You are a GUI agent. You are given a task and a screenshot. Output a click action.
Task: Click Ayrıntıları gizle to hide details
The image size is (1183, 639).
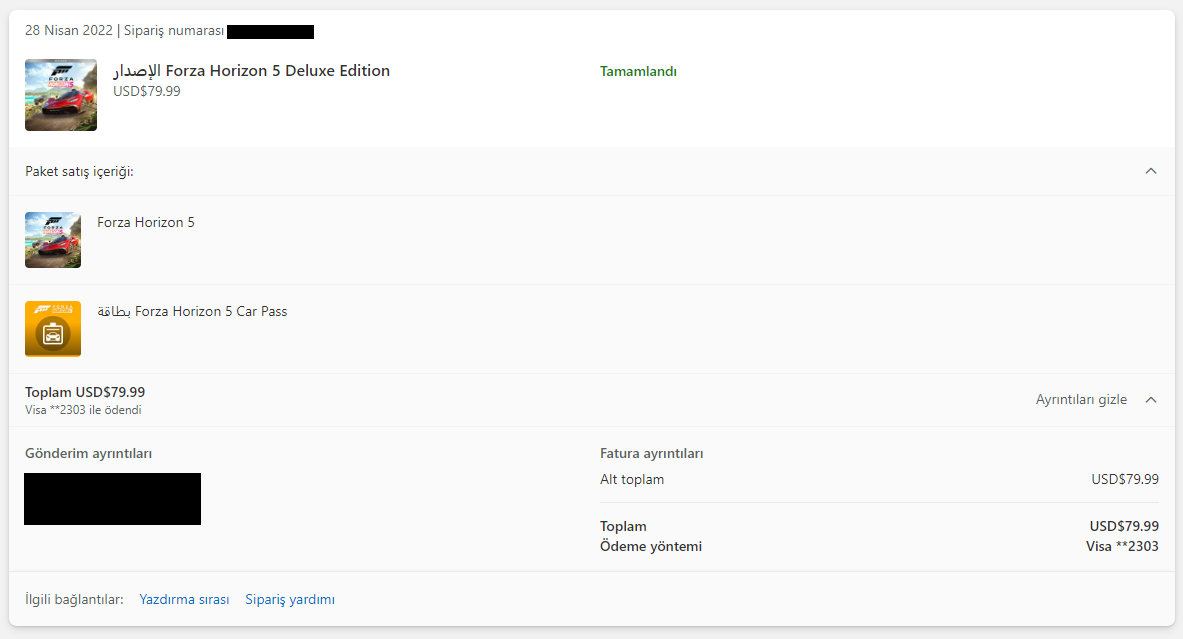pyautogui.click(x=1081, y=400)
